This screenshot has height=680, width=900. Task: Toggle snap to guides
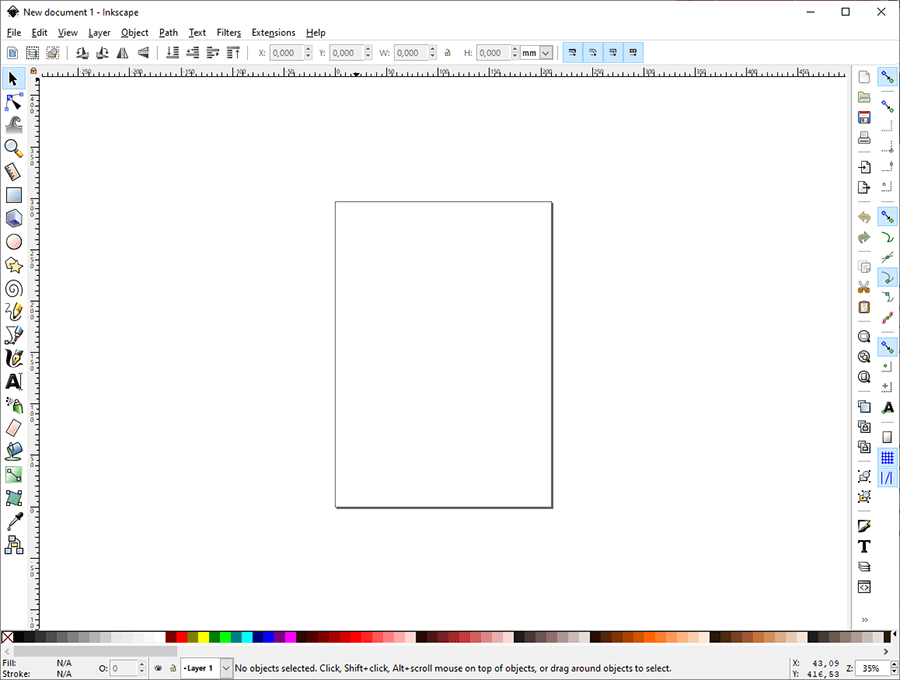tap(887, 477)
